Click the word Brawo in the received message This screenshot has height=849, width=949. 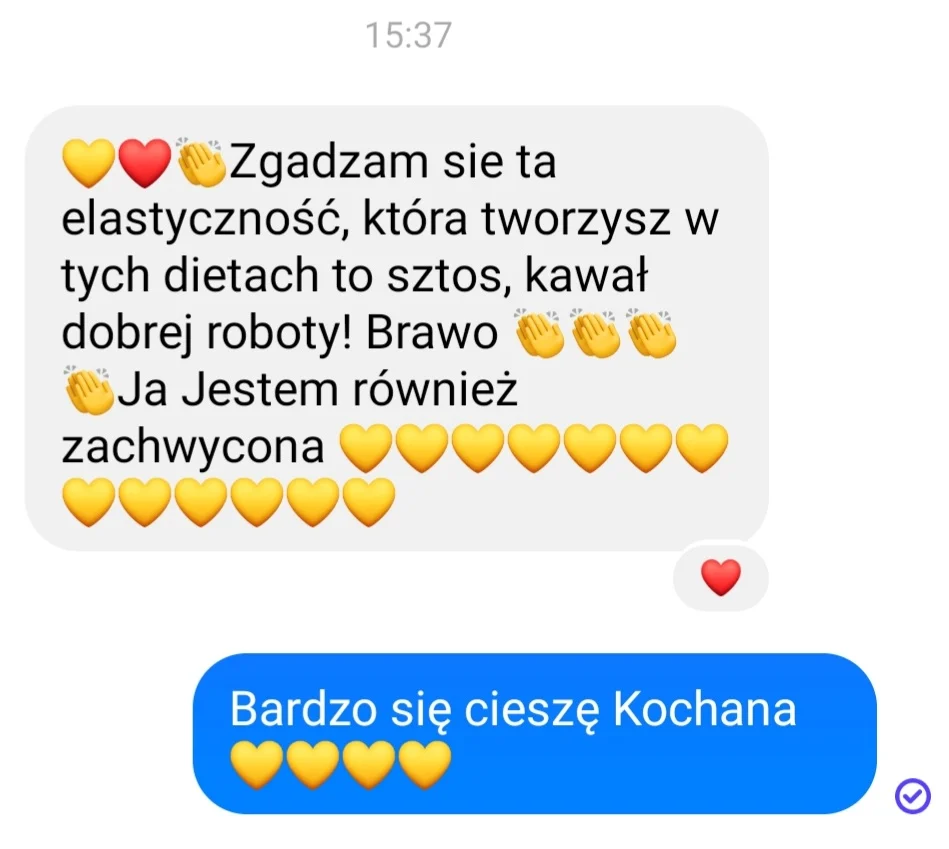point(432,333)
